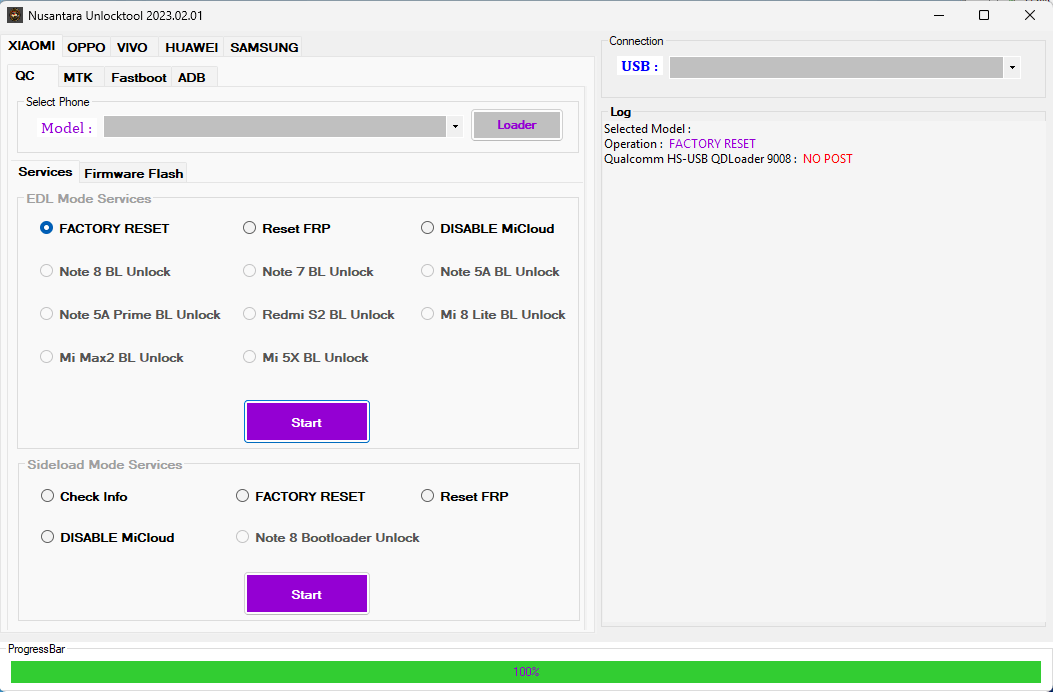The image size is (1053, 692).
Task: Switch to the Fastboot tab
Action: click(x=138, y=77)
